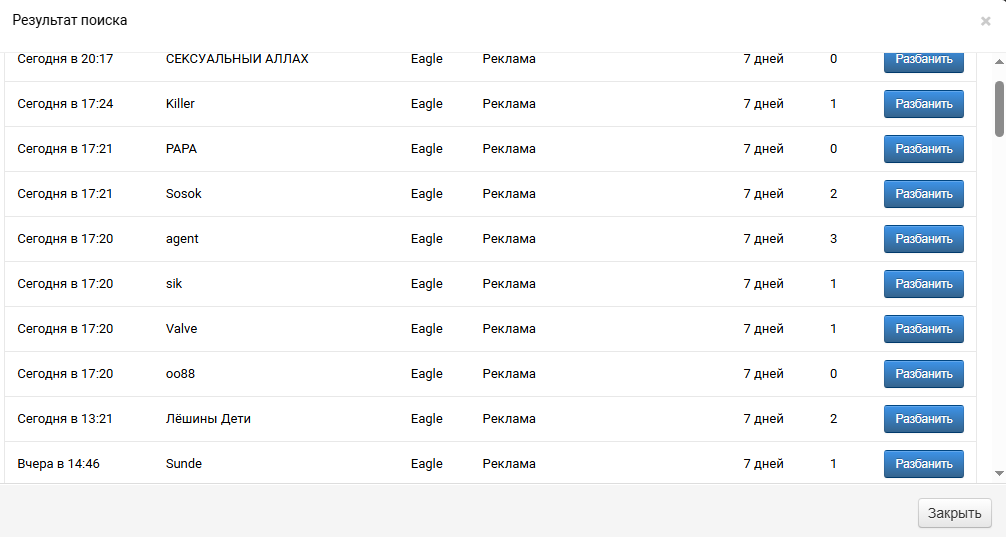Screen dimensions: 1006x537
Task: Click the Вчера в 14:46 date cell
Action: pyautogui.click(x=58, y=463)
